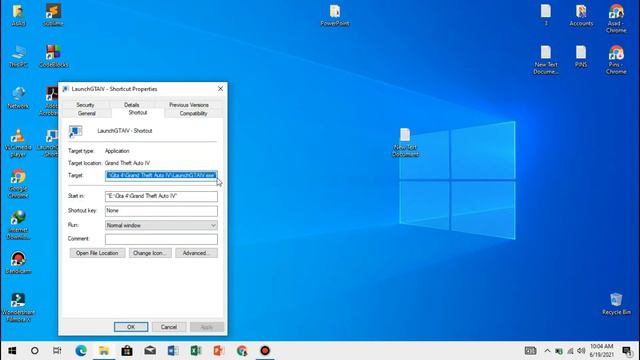Launch Microsoft Edge from taskbar
The image size is (640, 360).
point(81,351)
